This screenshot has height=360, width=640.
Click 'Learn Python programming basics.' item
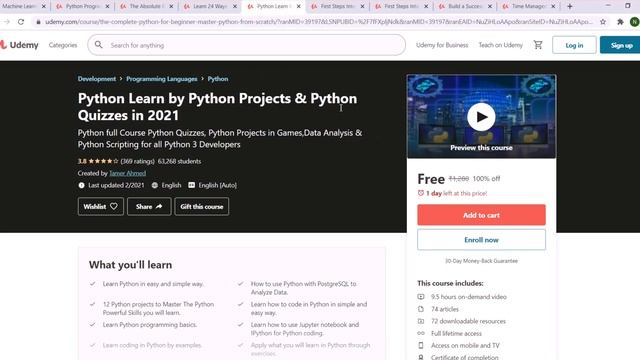tap(150, 325)
